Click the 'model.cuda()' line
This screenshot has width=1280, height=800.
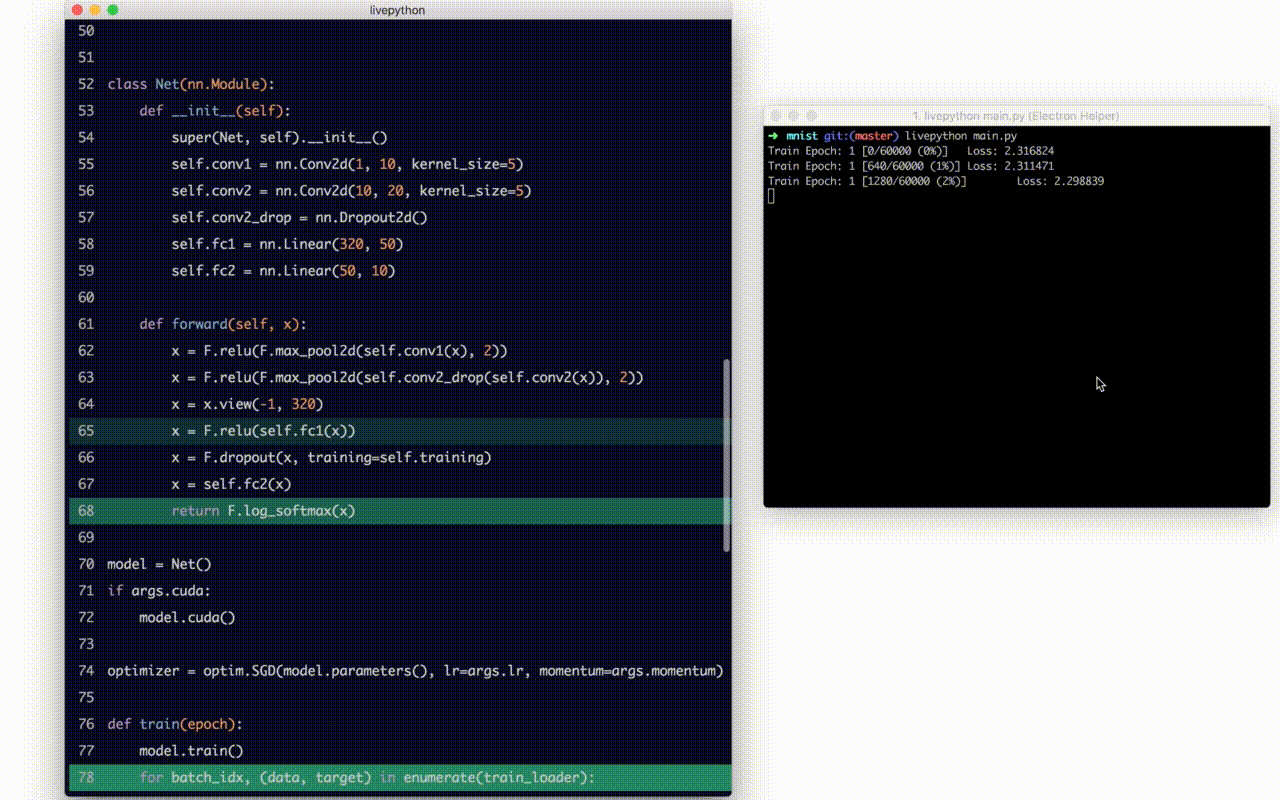tap(187, 617)
